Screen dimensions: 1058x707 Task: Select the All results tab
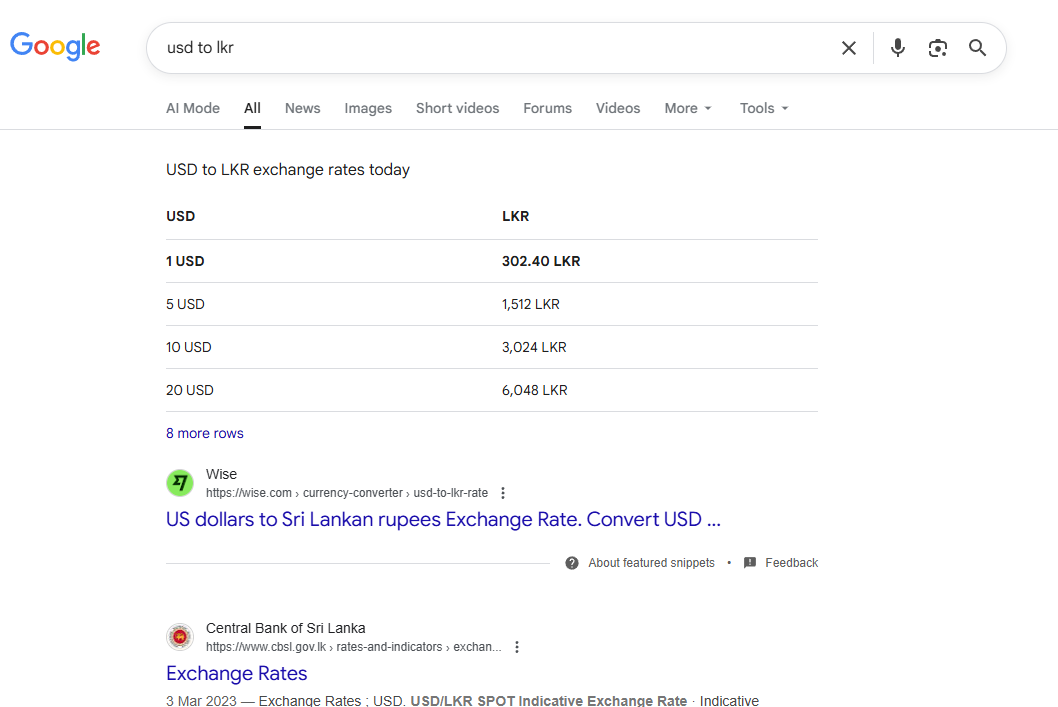click(x=252, y=109)
